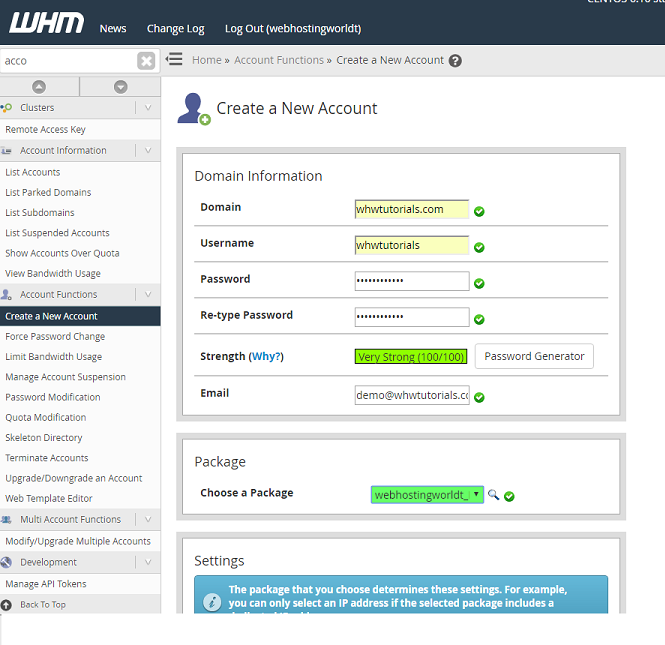Viewport: 665px width, 645px height.
Task: Open the Choose a Package dropdown
Action: click(x=428, y=495)
